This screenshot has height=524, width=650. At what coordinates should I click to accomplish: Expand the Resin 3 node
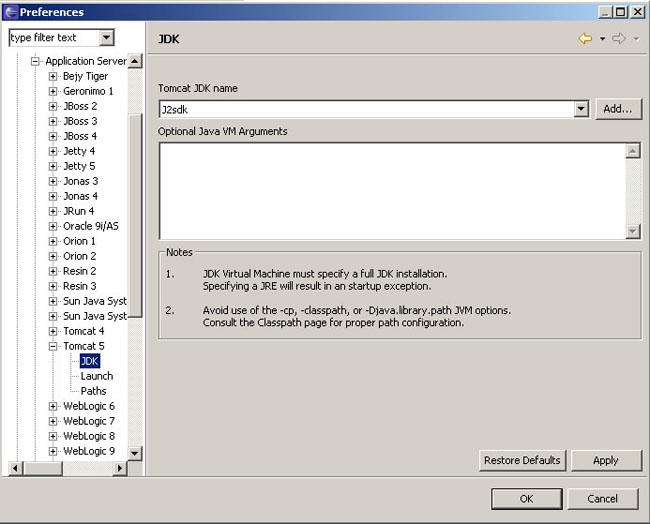click(x=53, y=286)
